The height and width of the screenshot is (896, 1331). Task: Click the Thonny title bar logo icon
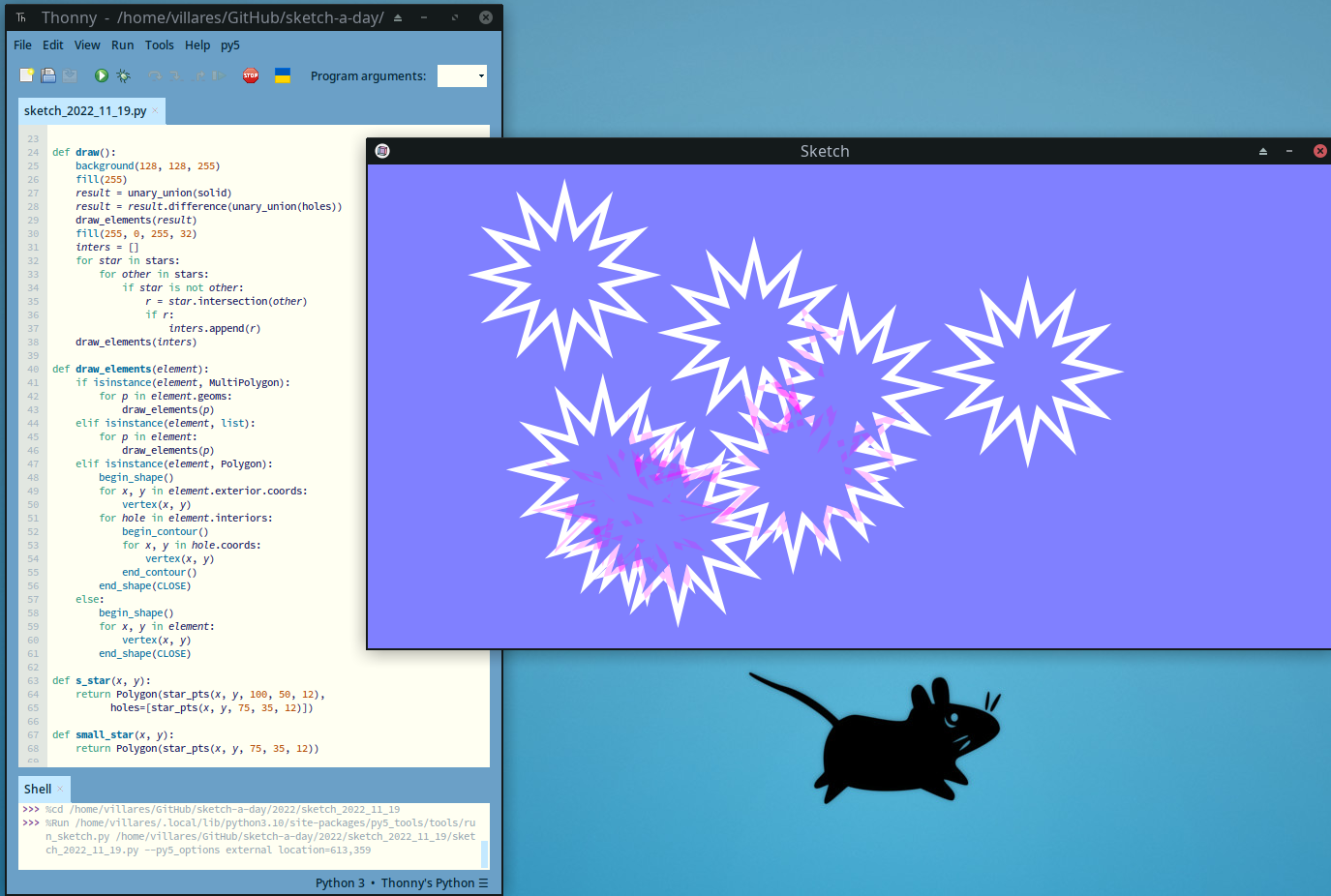click(21, 17)
